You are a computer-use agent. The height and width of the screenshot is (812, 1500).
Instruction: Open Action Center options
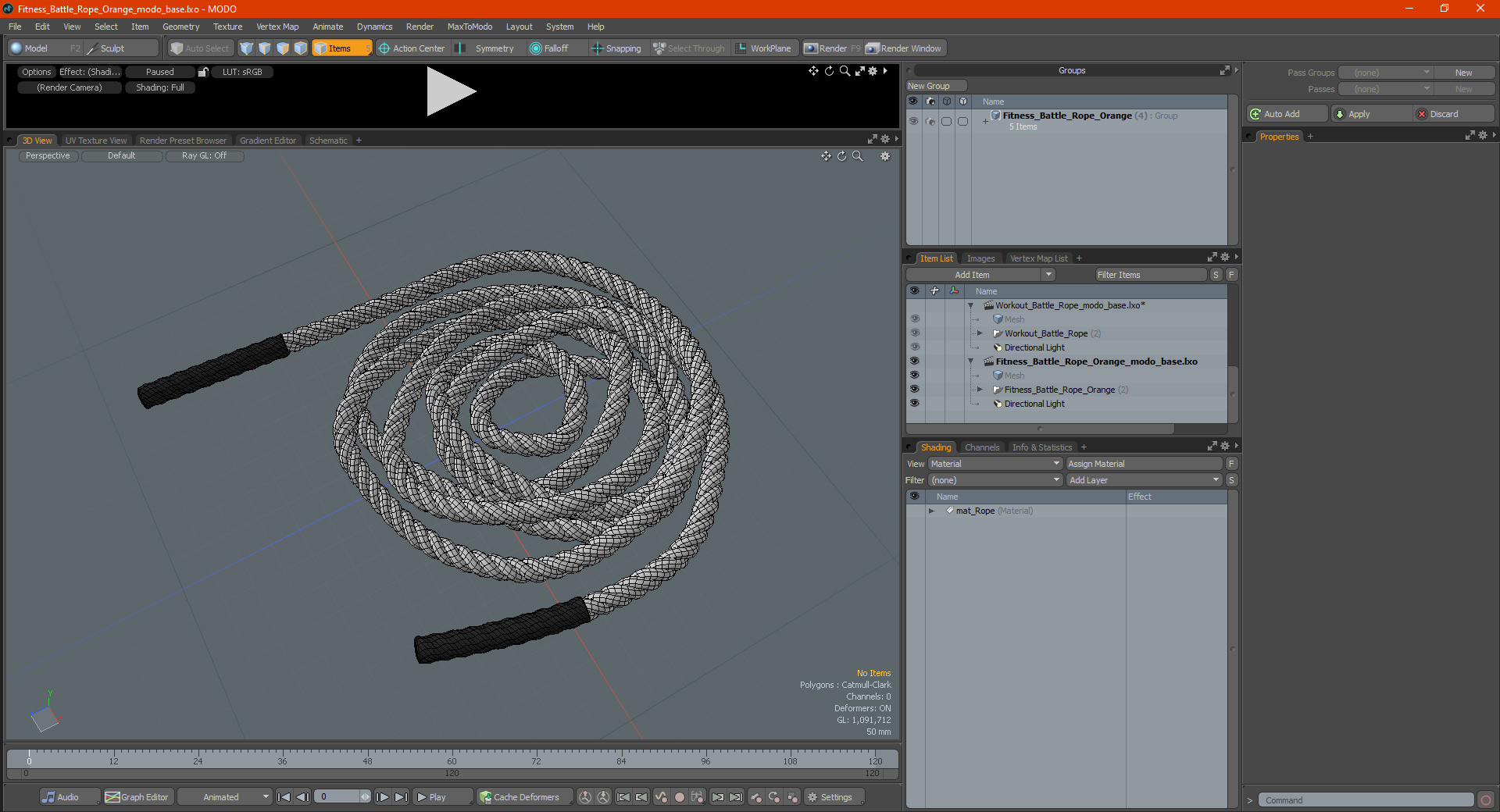(412, 48)
